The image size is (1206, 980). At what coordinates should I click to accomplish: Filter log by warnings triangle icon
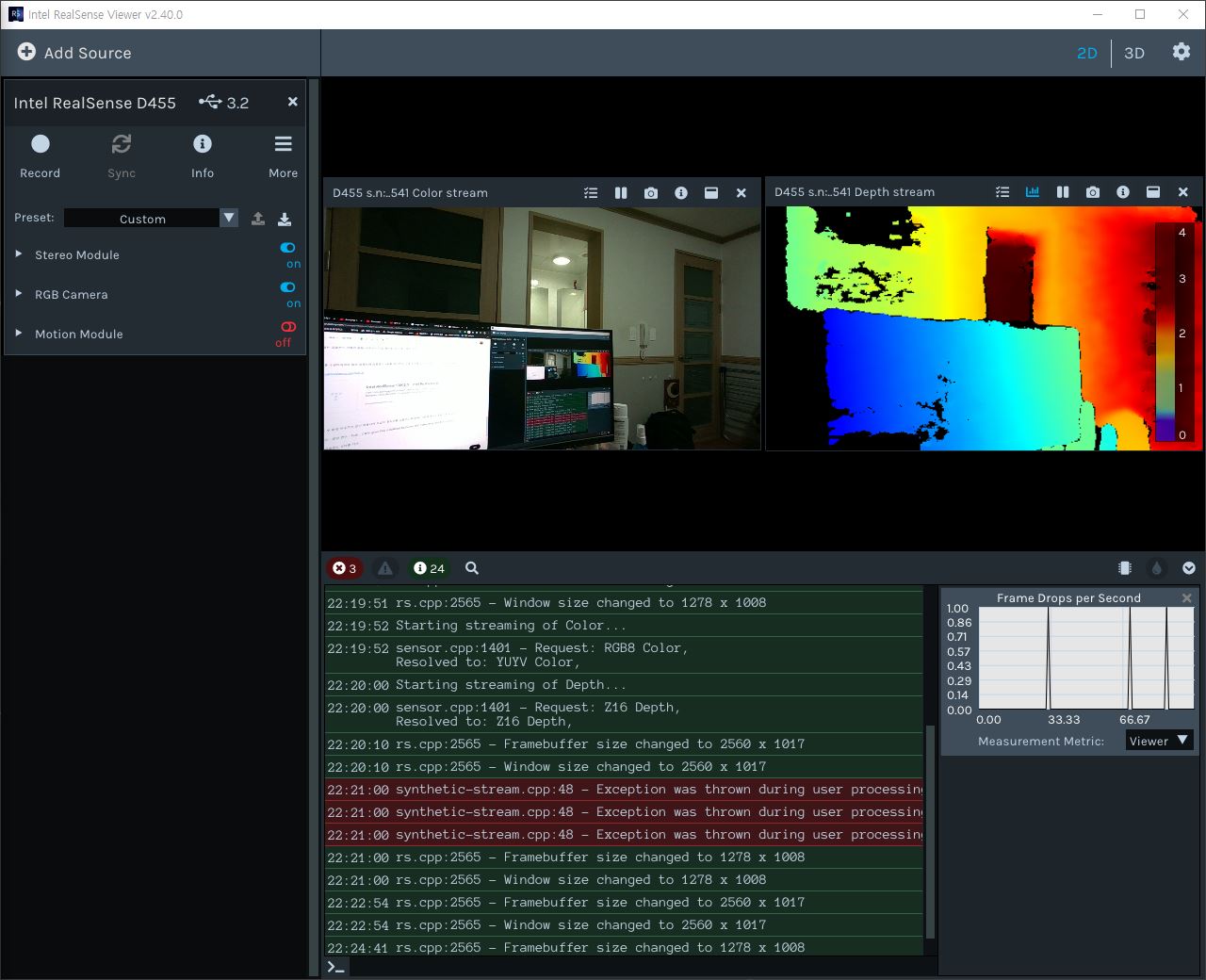tap(385, 568)
